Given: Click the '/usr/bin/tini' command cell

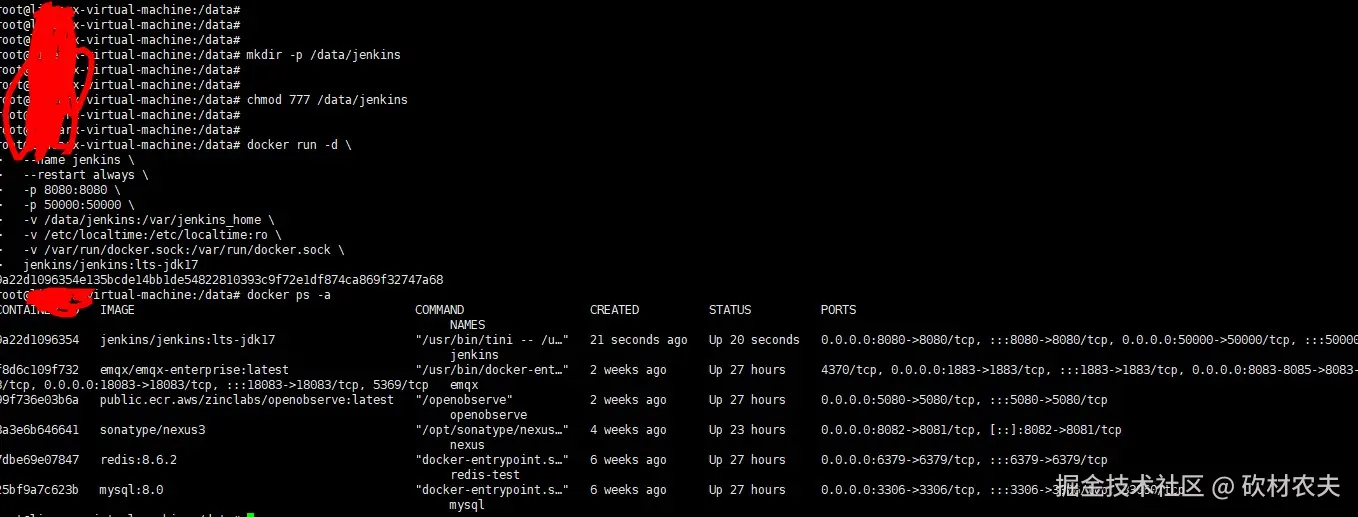Looking at the screenshot, I should coord(492,340).
